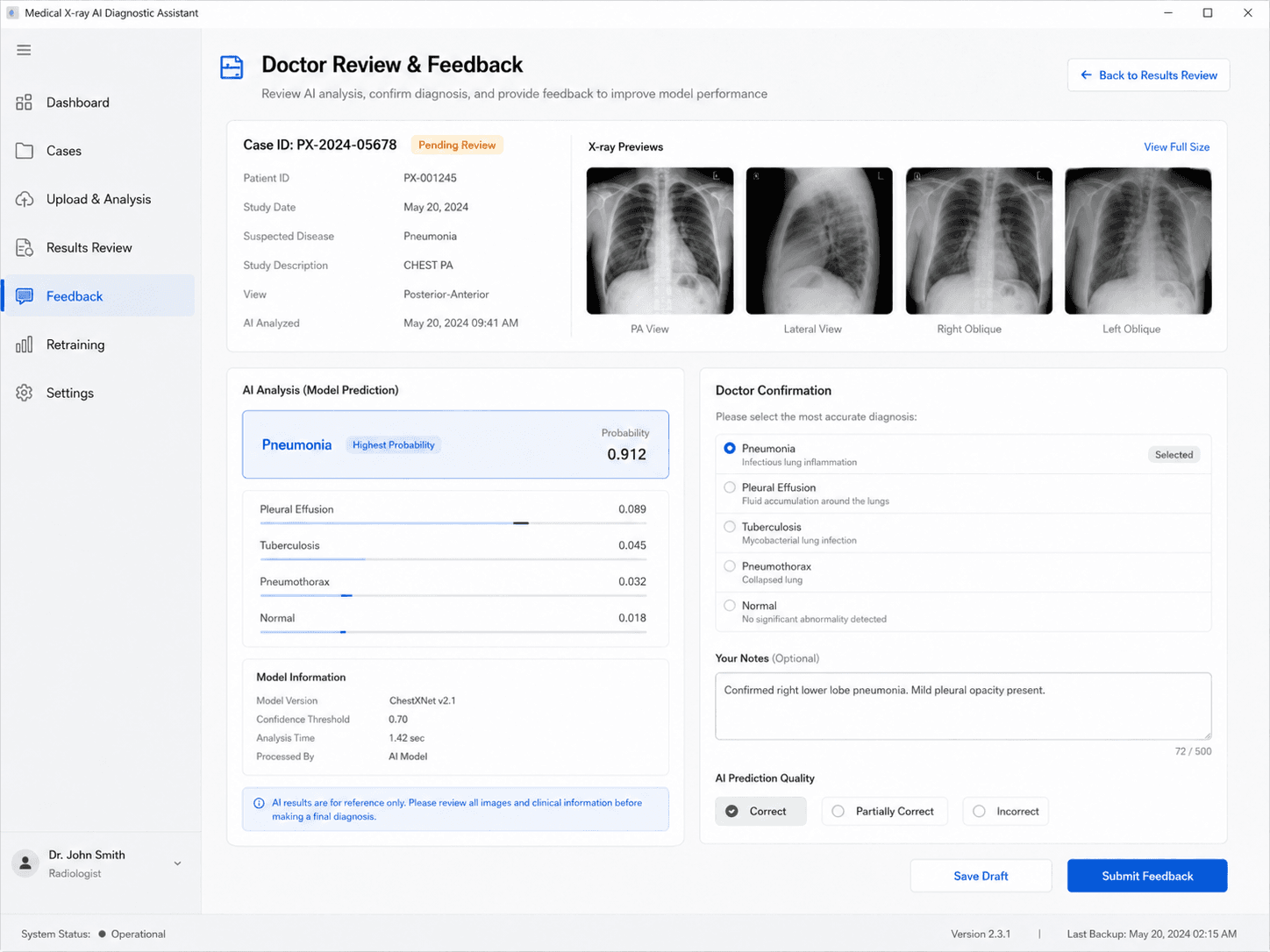
Task: Click inside the Your Notes text area
Action: [963, 707]
